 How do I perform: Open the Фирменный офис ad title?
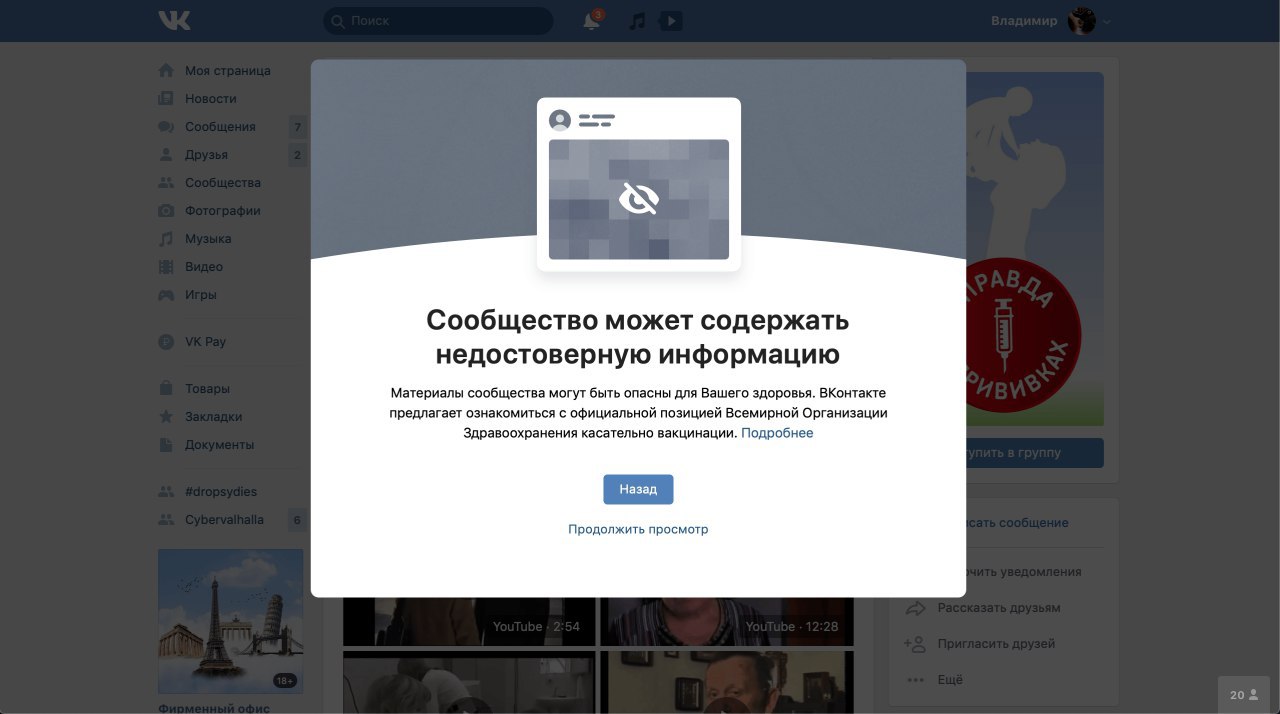214,708
